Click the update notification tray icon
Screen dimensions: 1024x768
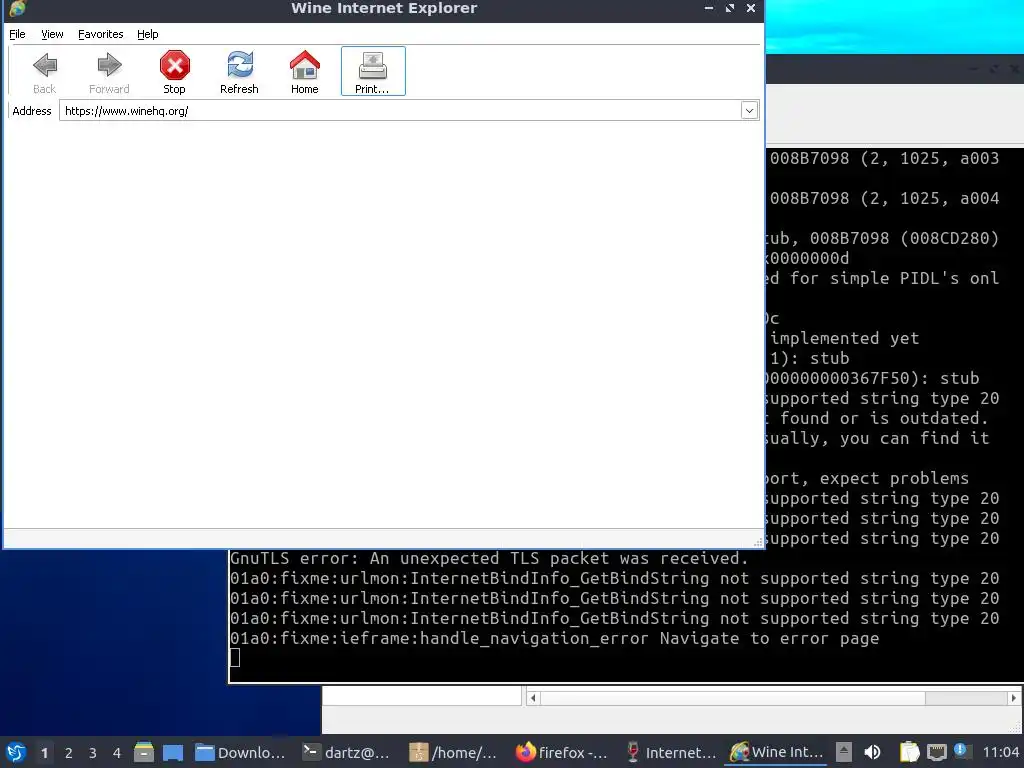[960, 750]
